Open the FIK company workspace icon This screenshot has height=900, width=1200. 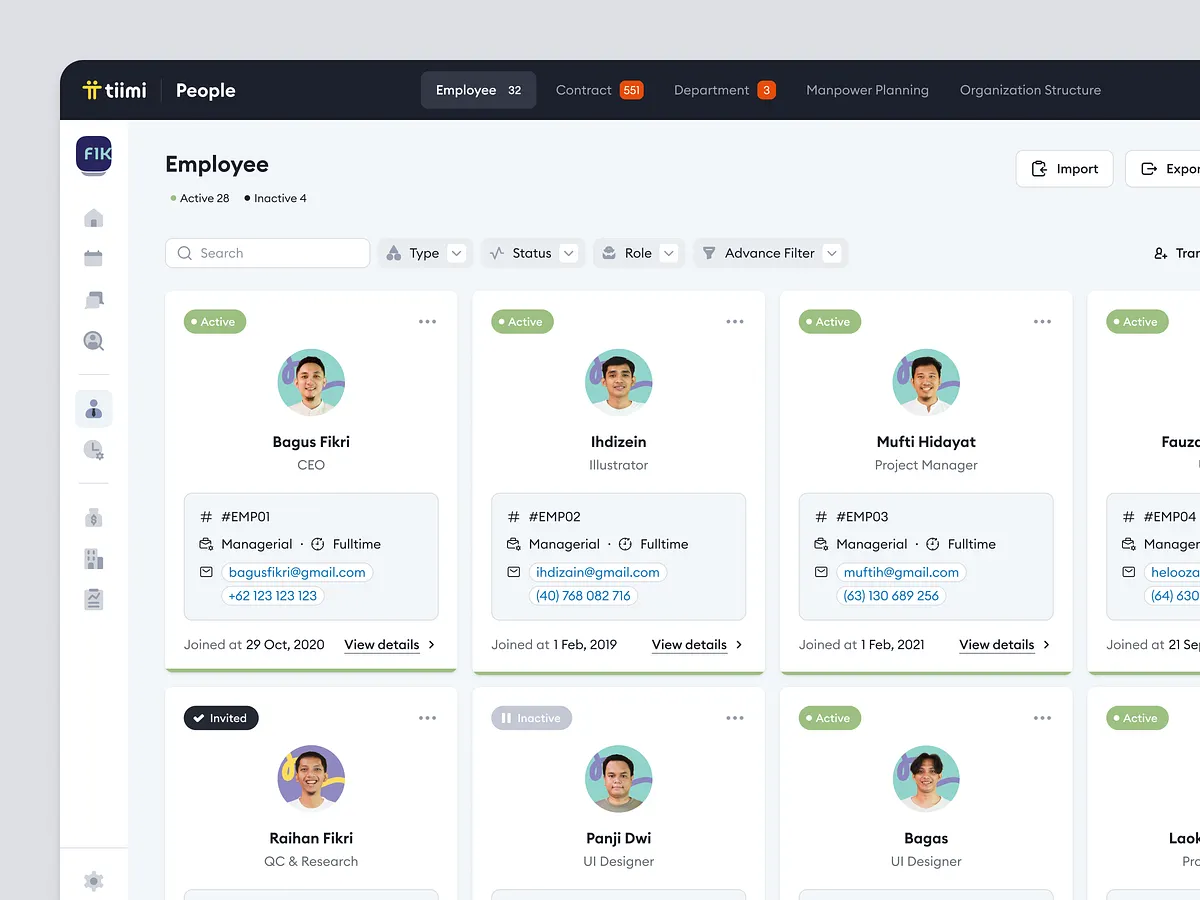tap(94, 156)
